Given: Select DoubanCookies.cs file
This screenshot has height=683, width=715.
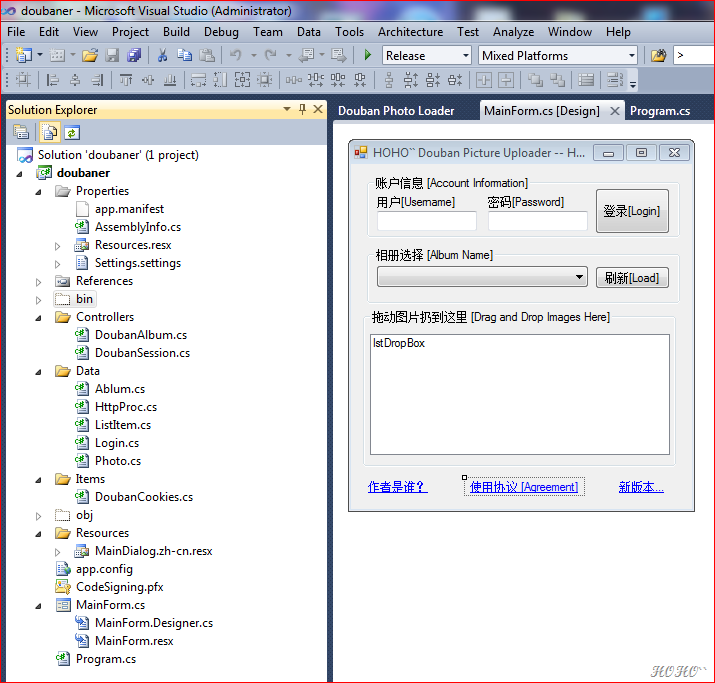Looking at the screenshot, I should coord(144,497).
